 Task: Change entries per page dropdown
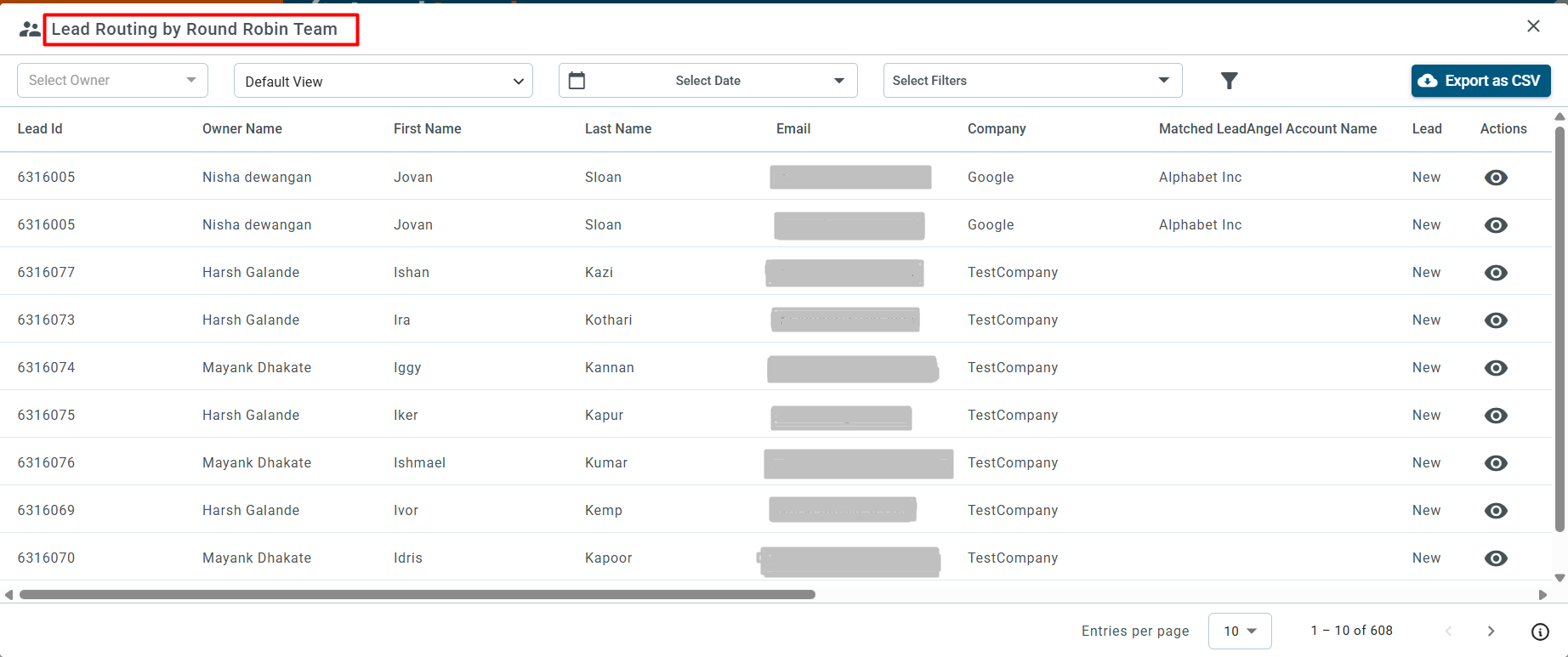click(1240, 631)
